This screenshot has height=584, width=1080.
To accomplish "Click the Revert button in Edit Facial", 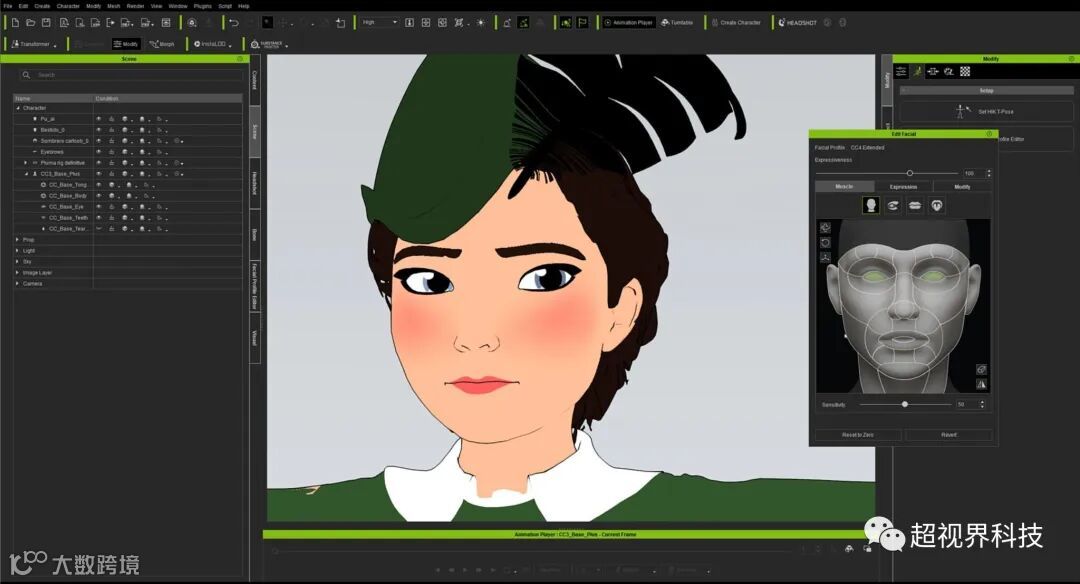I will [x=949, y=435].
